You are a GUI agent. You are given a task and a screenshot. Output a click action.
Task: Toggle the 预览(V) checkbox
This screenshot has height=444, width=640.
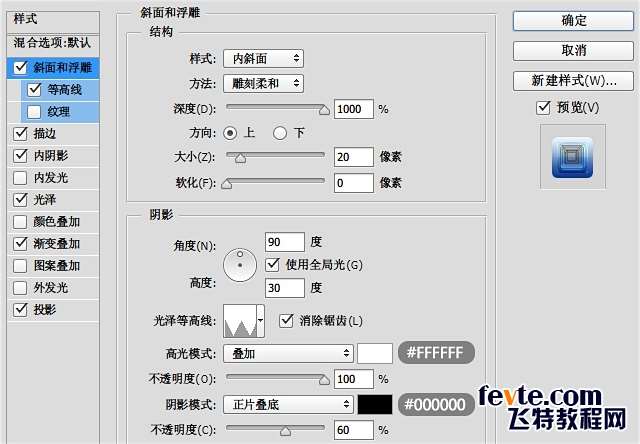coord(543,108)
